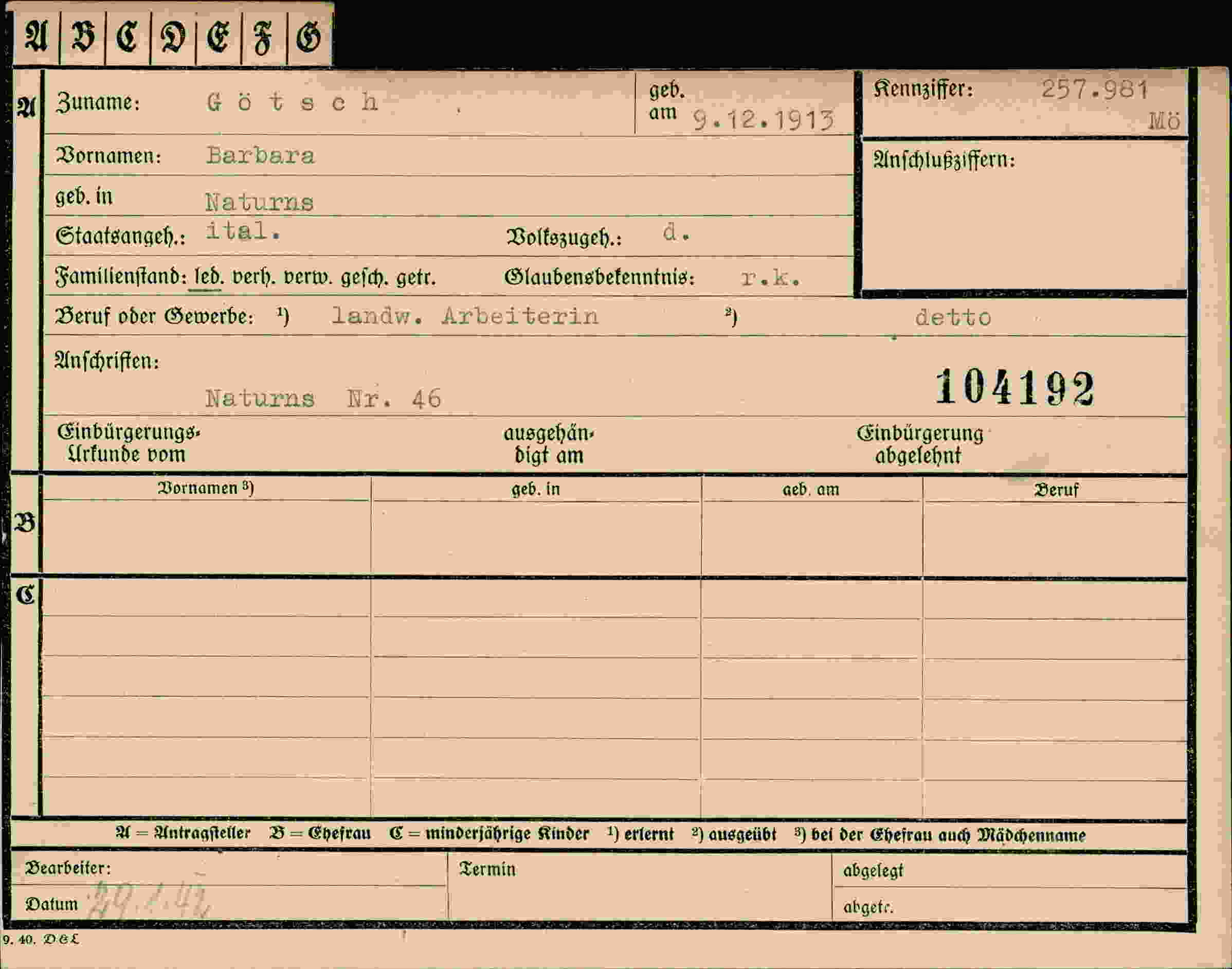Click the 'verh.' marital status option
The height and width of the screenshot is (969, 1232).
coord(254,277)
